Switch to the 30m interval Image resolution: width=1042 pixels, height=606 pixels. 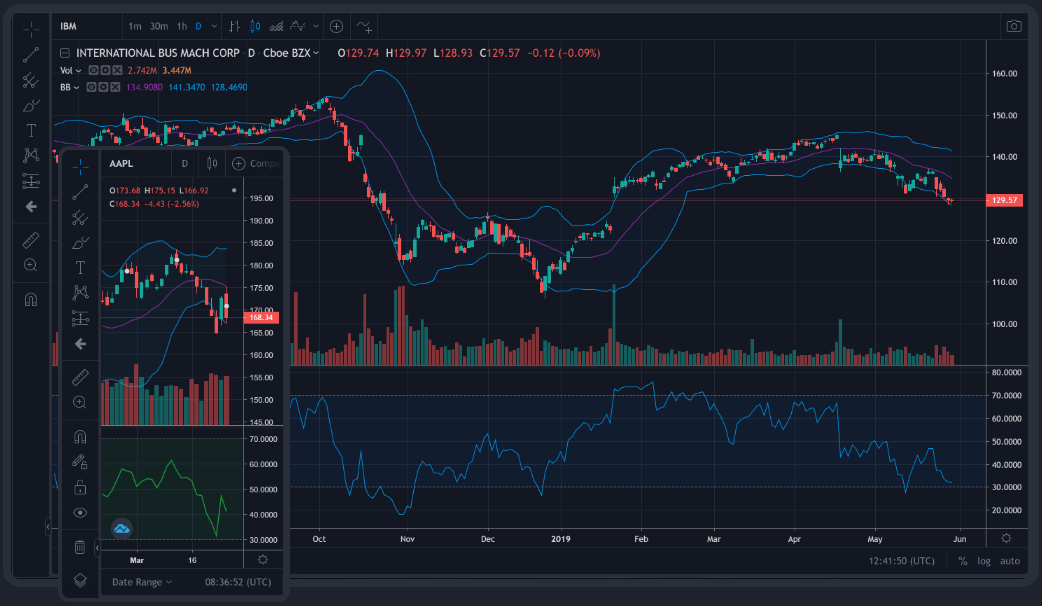pos(158,26)
